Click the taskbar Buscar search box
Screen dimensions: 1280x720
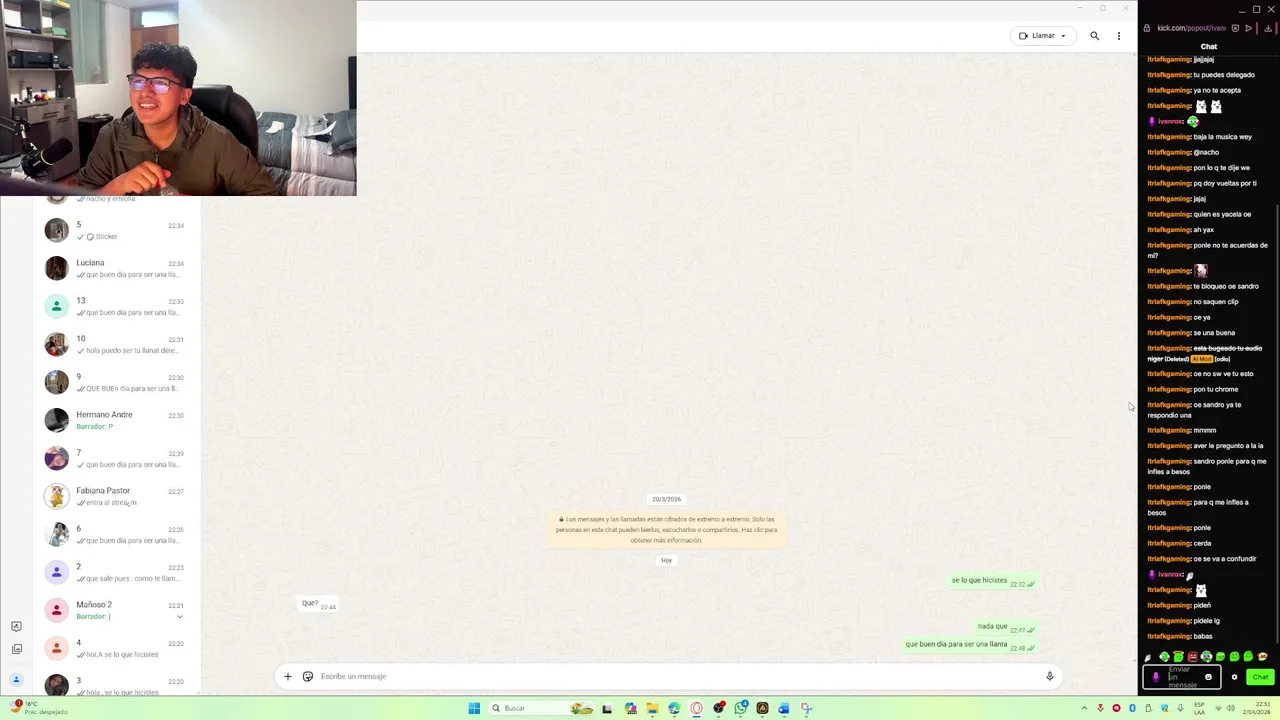click(541, 708)
